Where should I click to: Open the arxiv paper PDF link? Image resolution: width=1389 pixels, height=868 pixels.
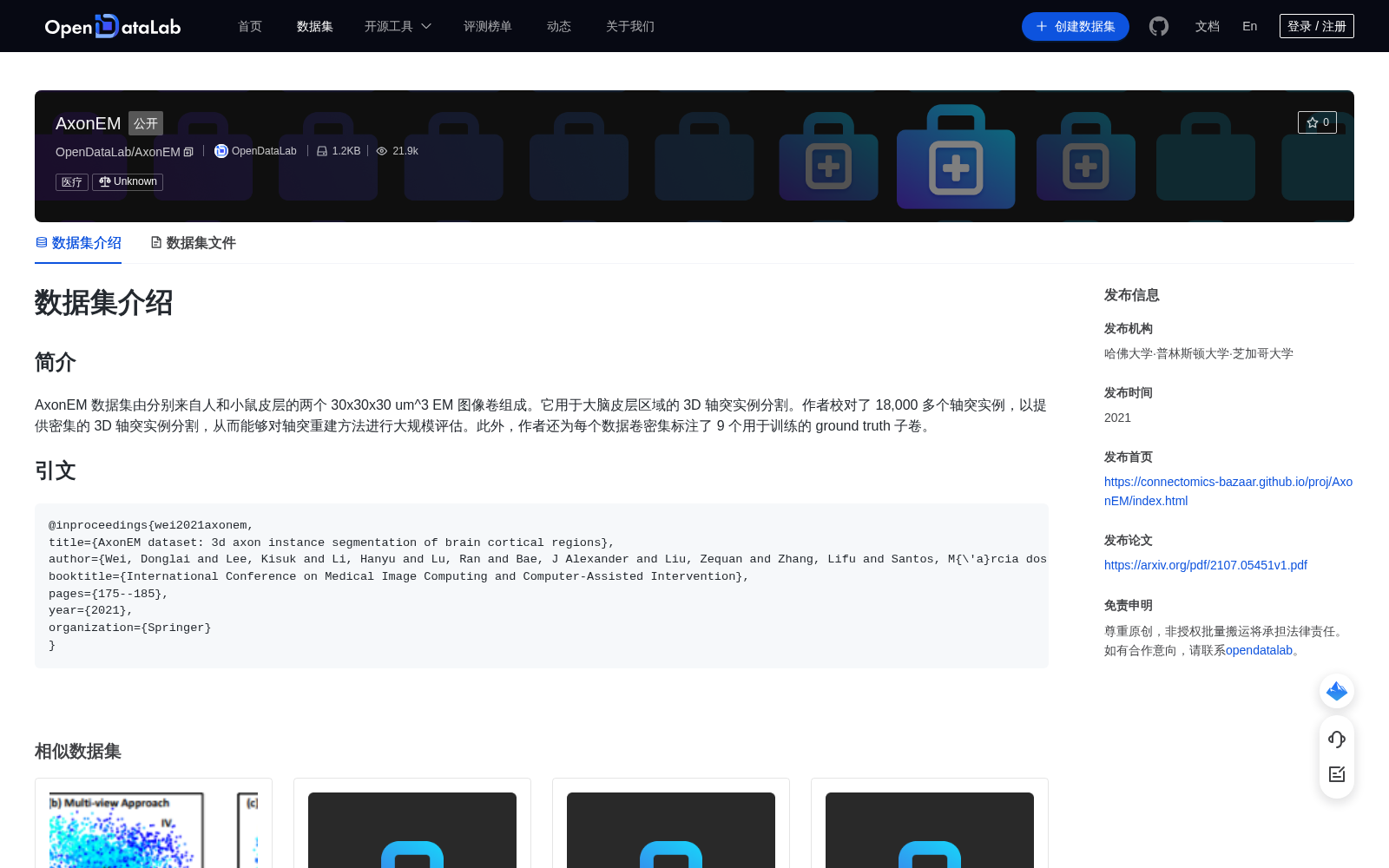(1206, 565)
